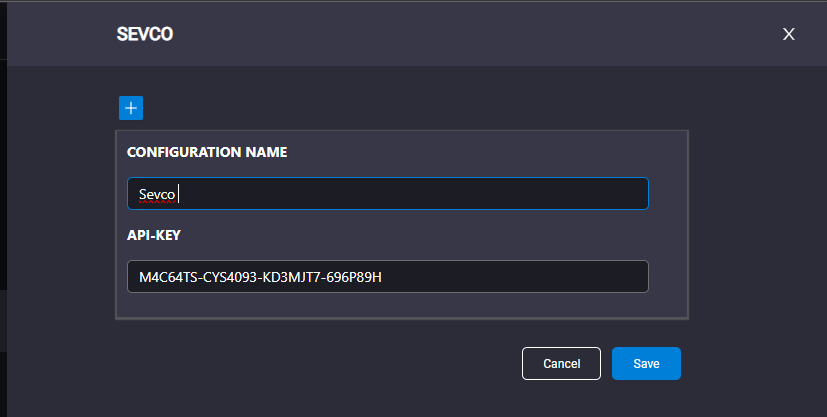This screenshot has width=827, height=417.
Task: Cancel the Sevco configuration changes
Action: click(561, 363)
